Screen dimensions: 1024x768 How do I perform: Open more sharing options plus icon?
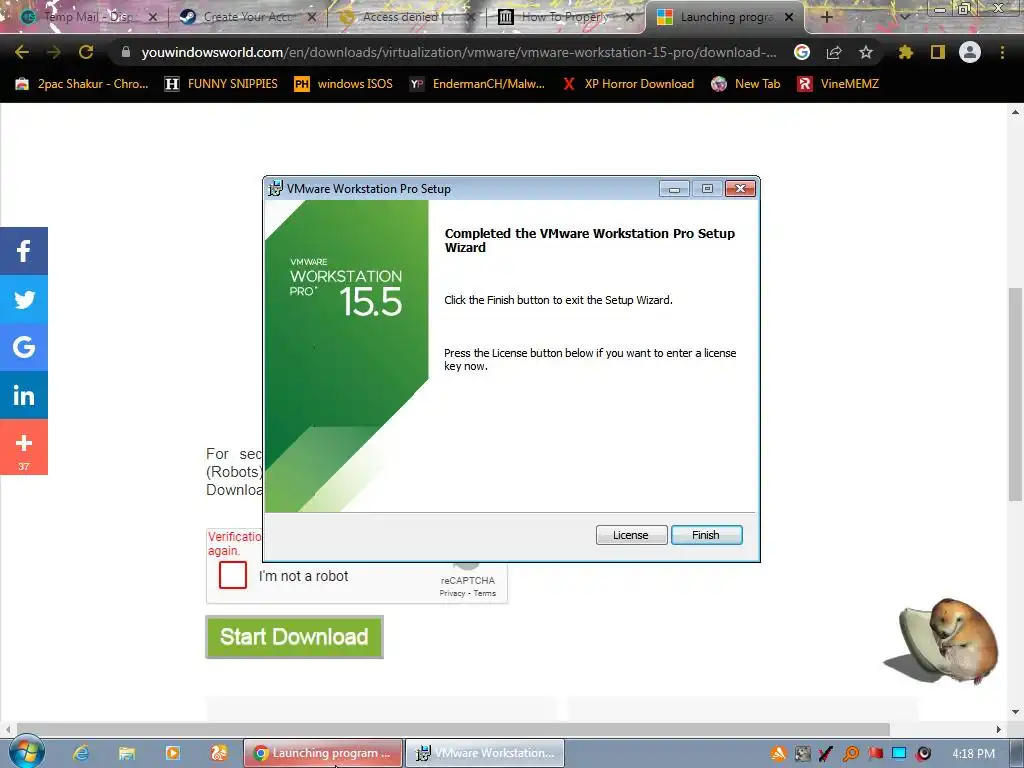pyautogui.click(x=24, y=447)
